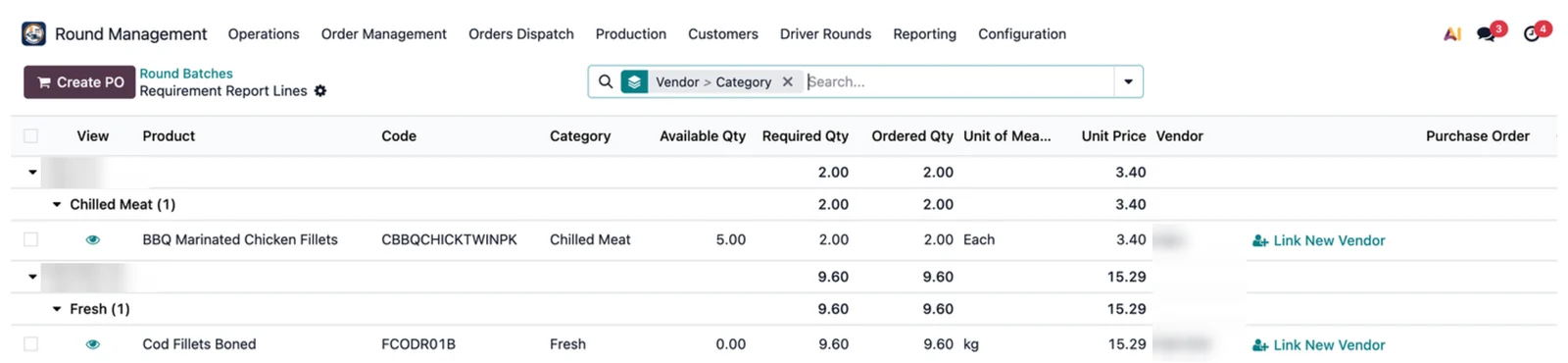Sort by the Vendor column header
The height and width of the screenshot is (363, 1568).
coord(1180,136)
